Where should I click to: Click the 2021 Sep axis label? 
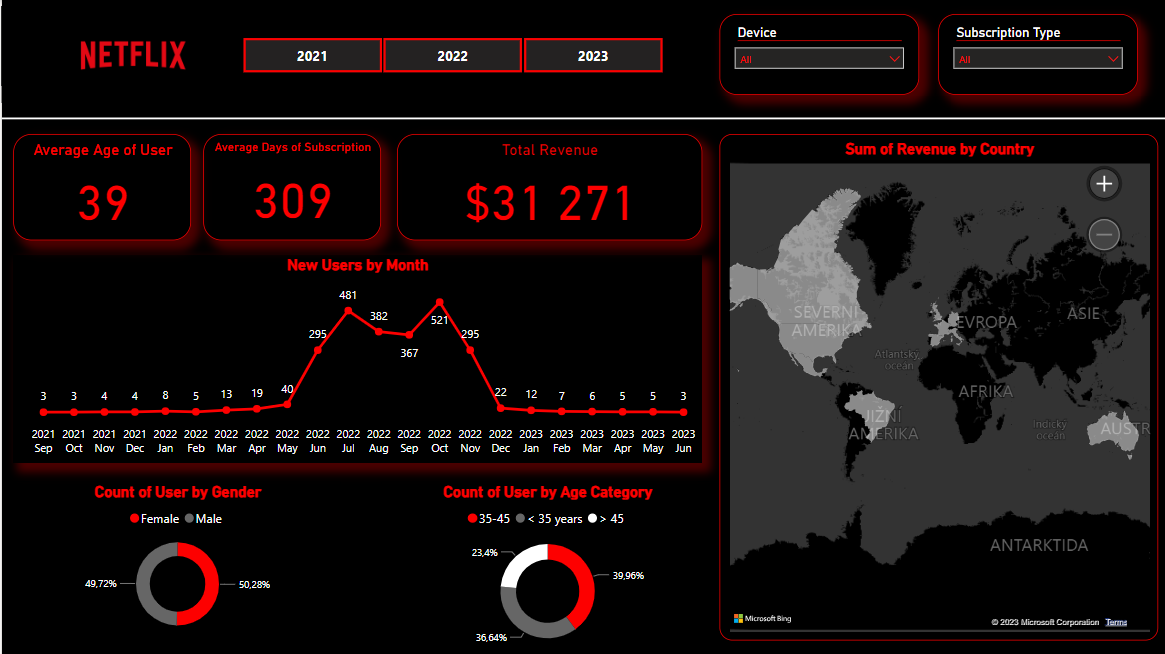[x=43, y=441]
